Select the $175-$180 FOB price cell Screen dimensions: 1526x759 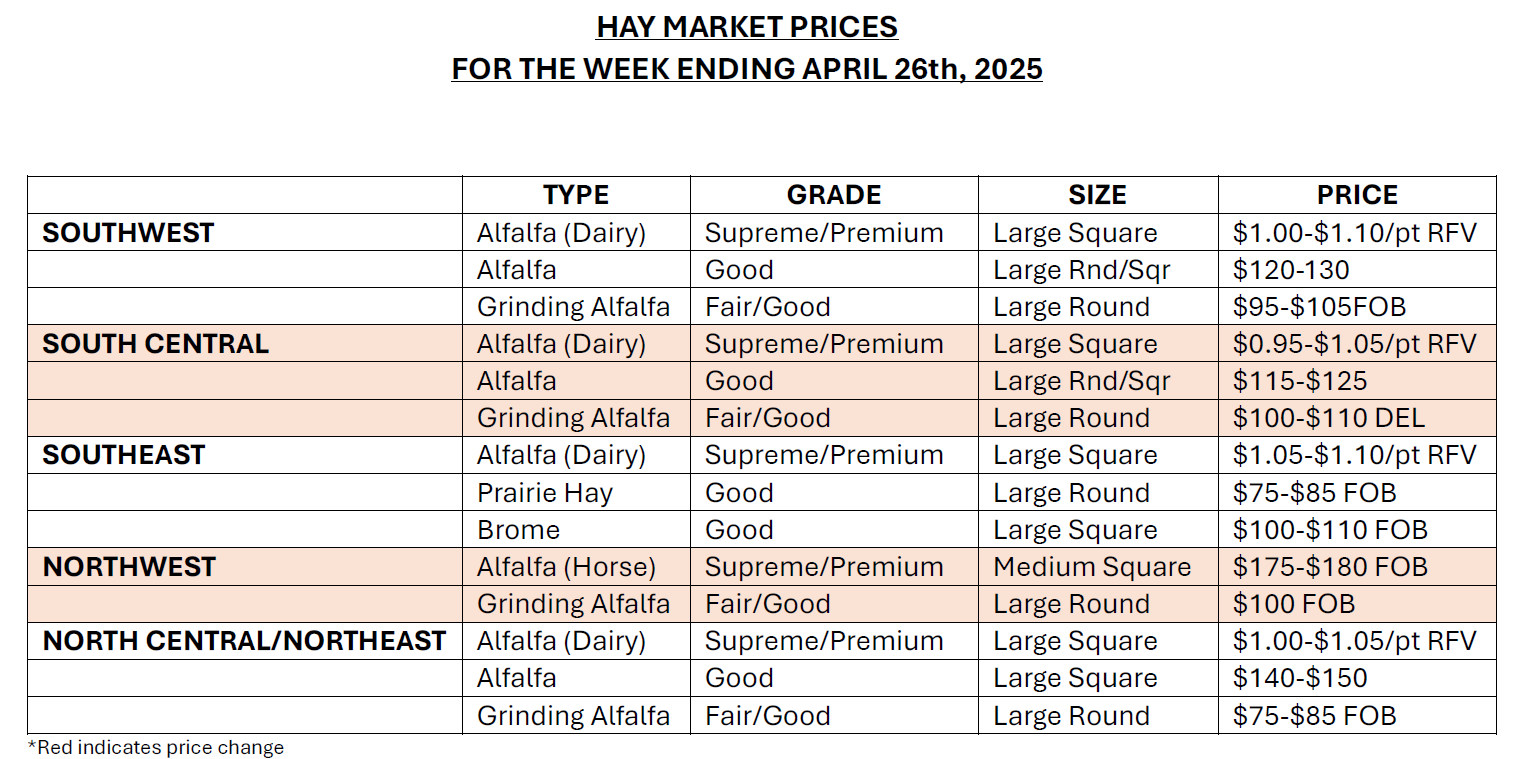(1330, 567)
